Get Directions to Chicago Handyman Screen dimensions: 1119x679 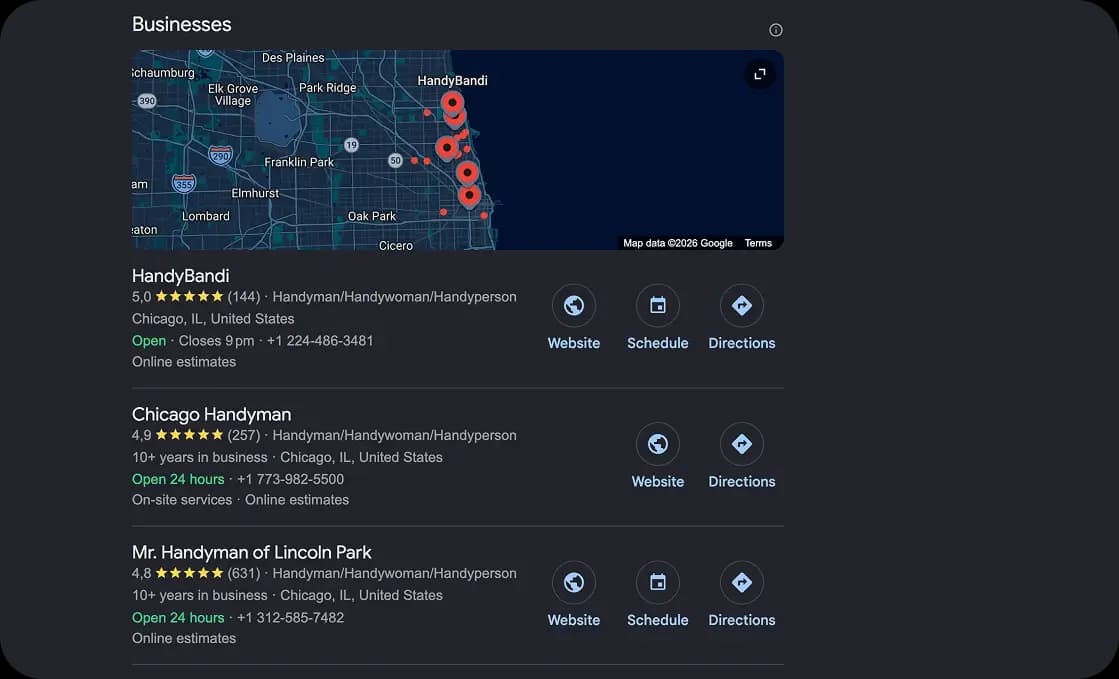tap(741, 444)
